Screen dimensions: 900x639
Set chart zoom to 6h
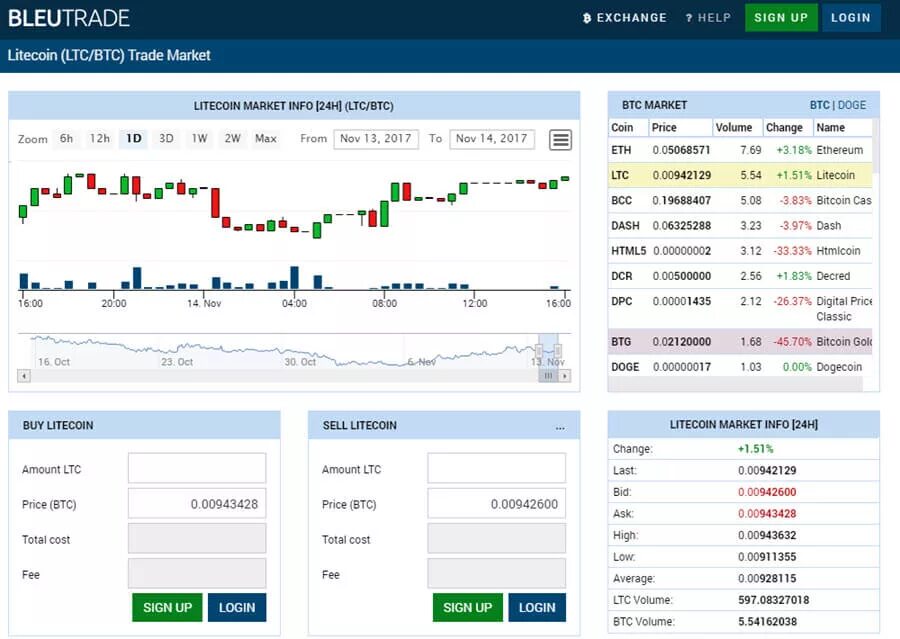point(67,139)
